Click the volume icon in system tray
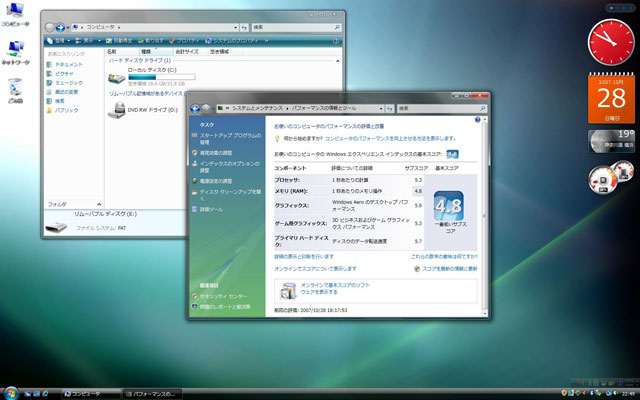The height and width of the screenshot is (400, 640). click(x=615, y=393)
